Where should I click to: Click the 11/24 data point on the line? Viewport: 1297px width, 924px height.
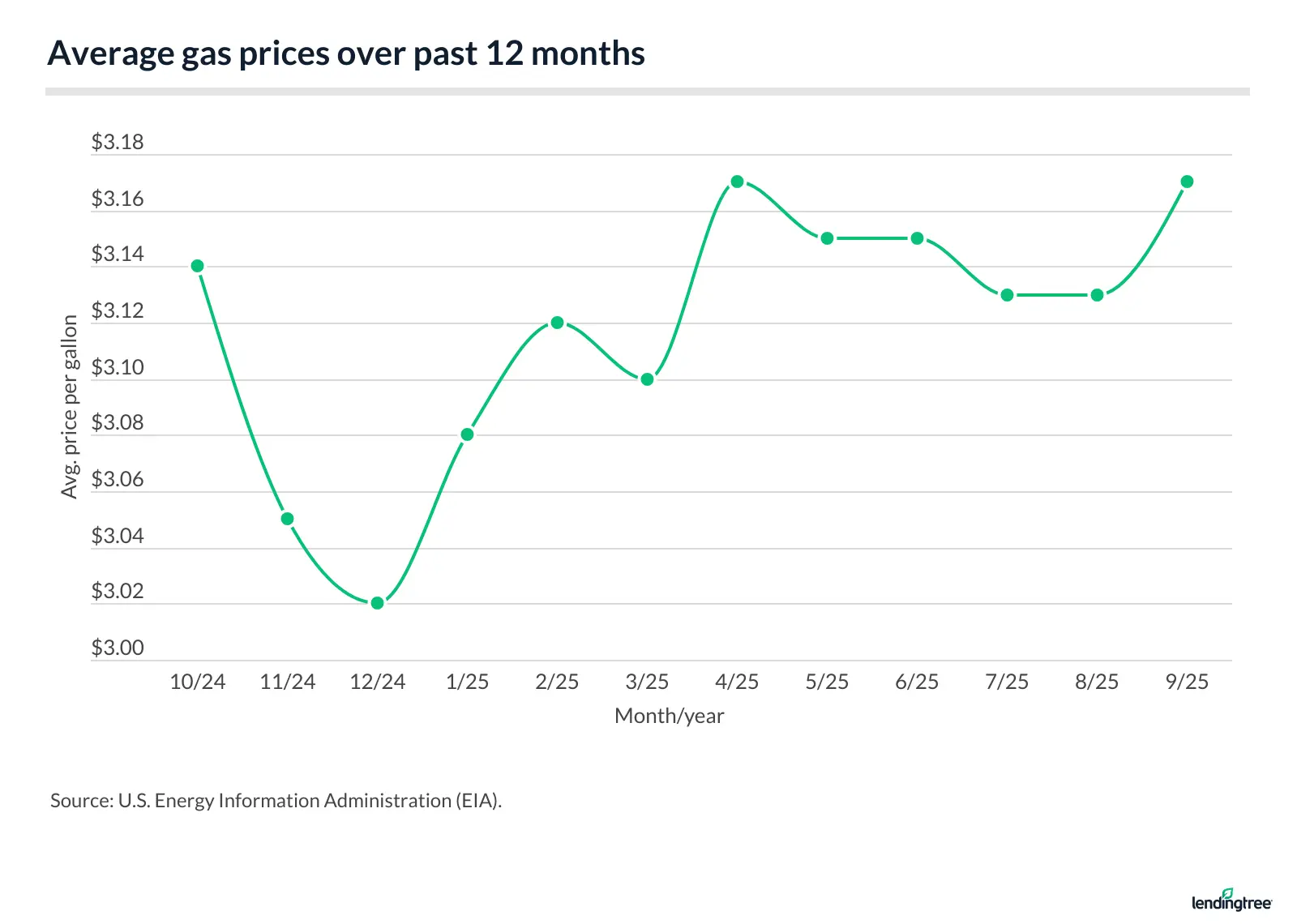click(287, 519)
